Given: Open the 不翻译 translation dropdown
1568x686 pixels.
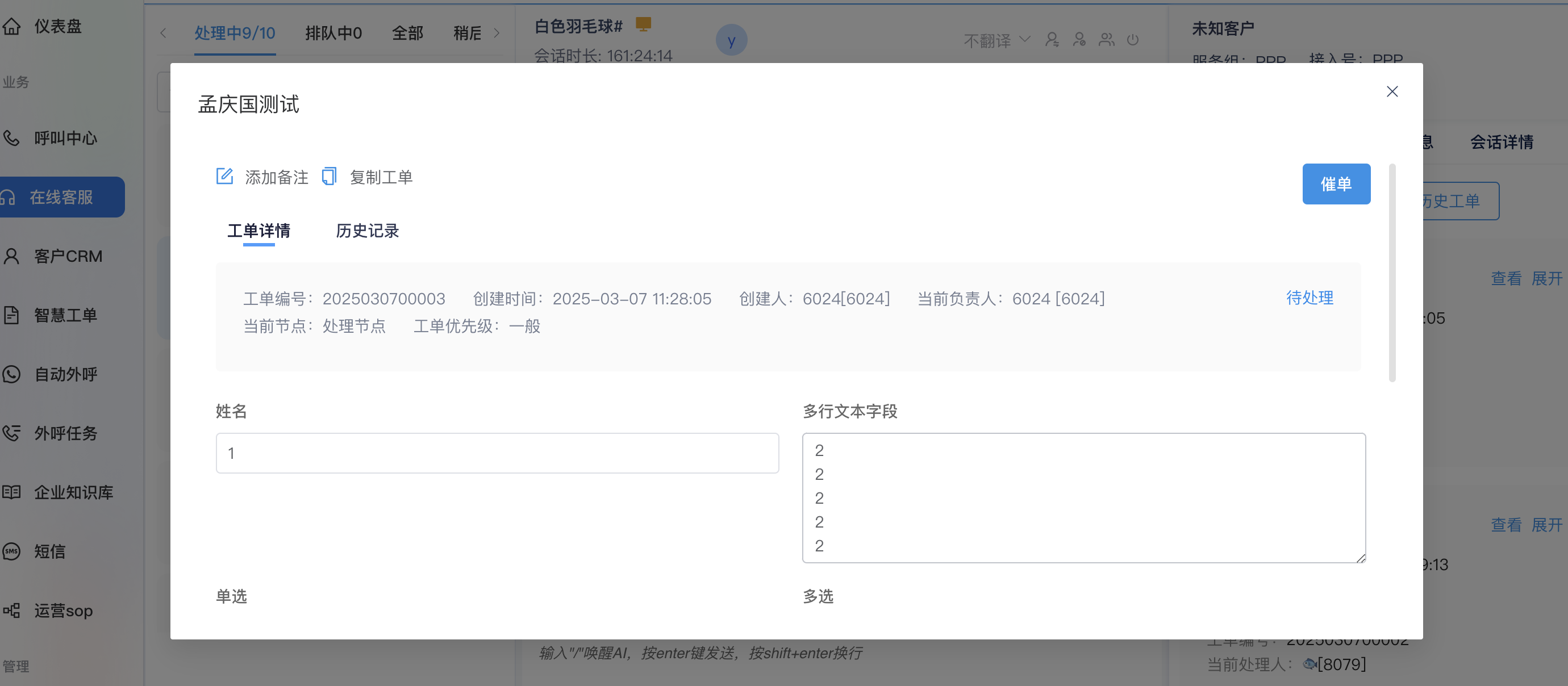Looking at the screenshot, I should (997, 40).
